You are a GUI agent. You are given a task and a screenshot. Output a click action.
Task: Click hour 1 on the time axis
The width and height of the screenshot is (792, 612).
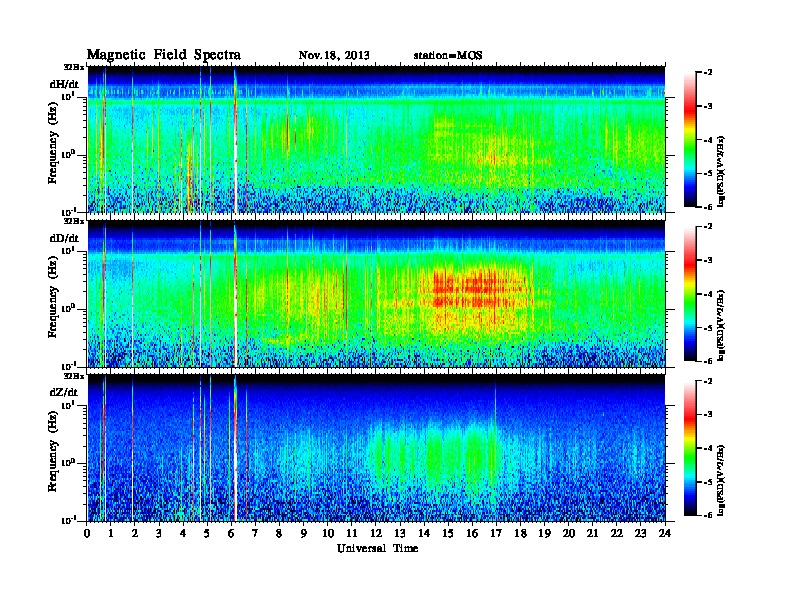point(111,534)
